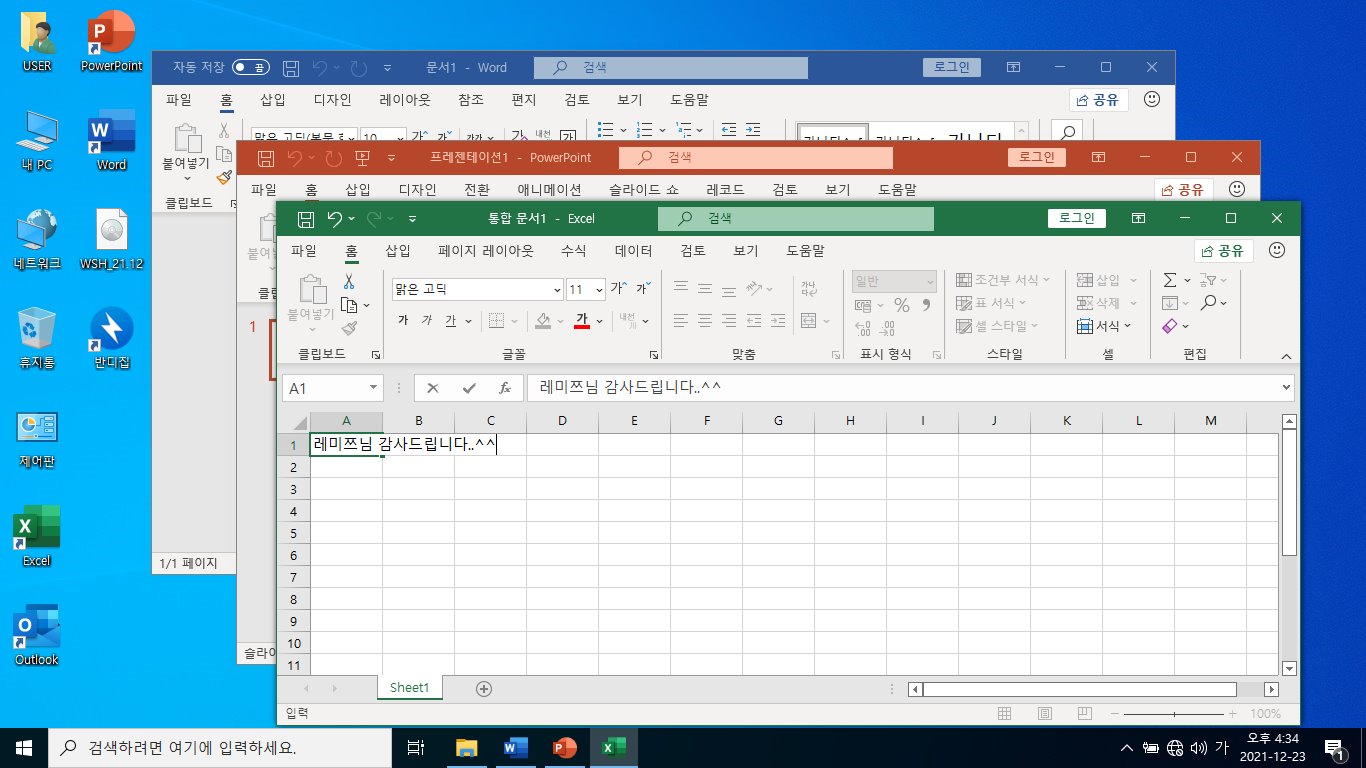The width and height of the screenshot is (1366, 768).
Task: Click the 로그인 button in the Word window
Action: pyautogui.click(x=952, y=67)
